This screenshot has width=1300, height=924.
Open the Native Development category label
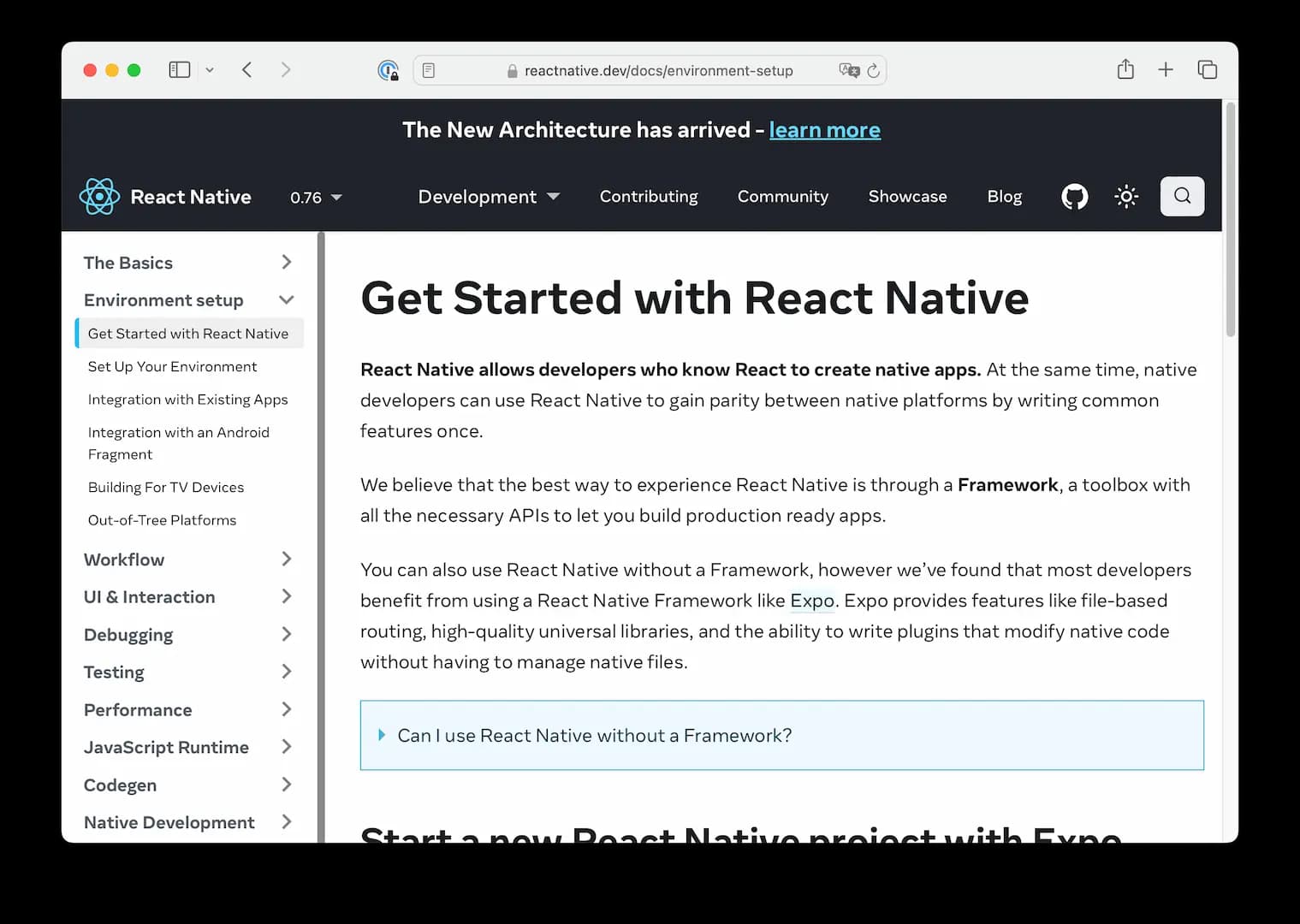pos(169,822)
